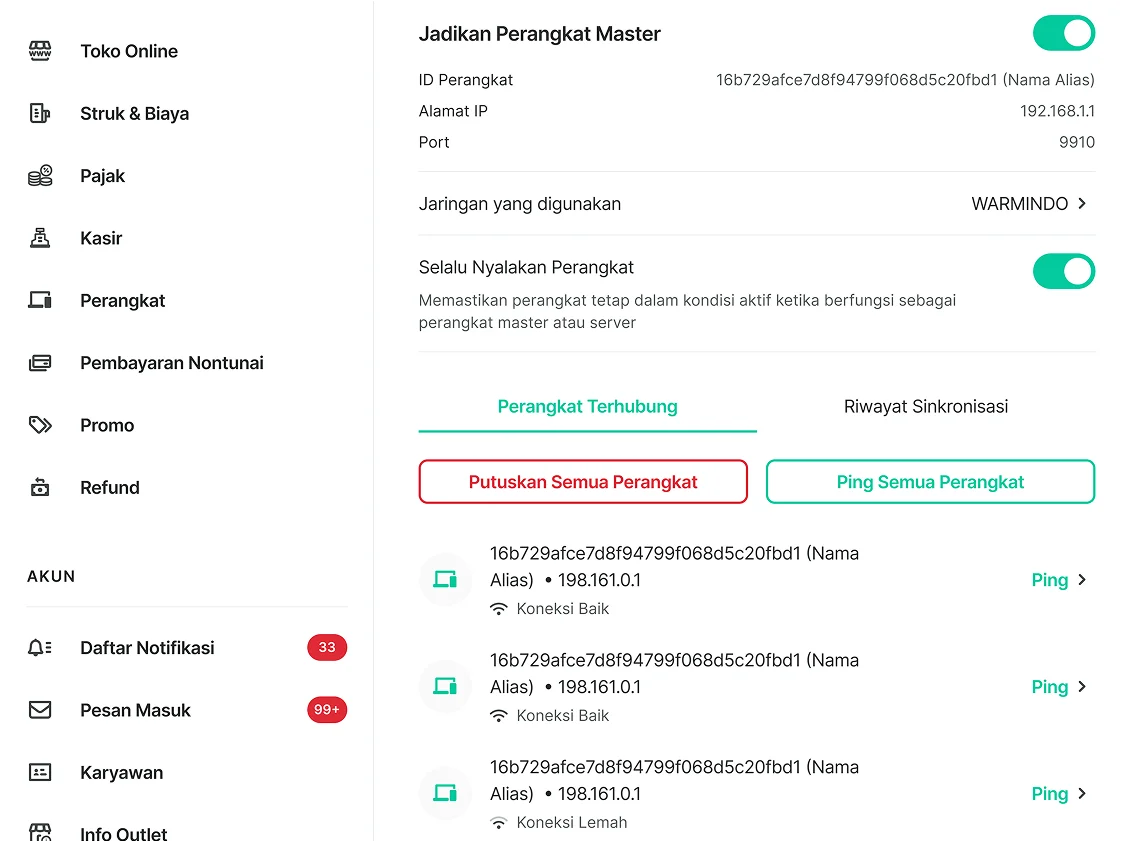Image resolution: width=1140 pixels, height=841 pixels.
Task: Ping the second connected device
Action: click(1049, 687)
